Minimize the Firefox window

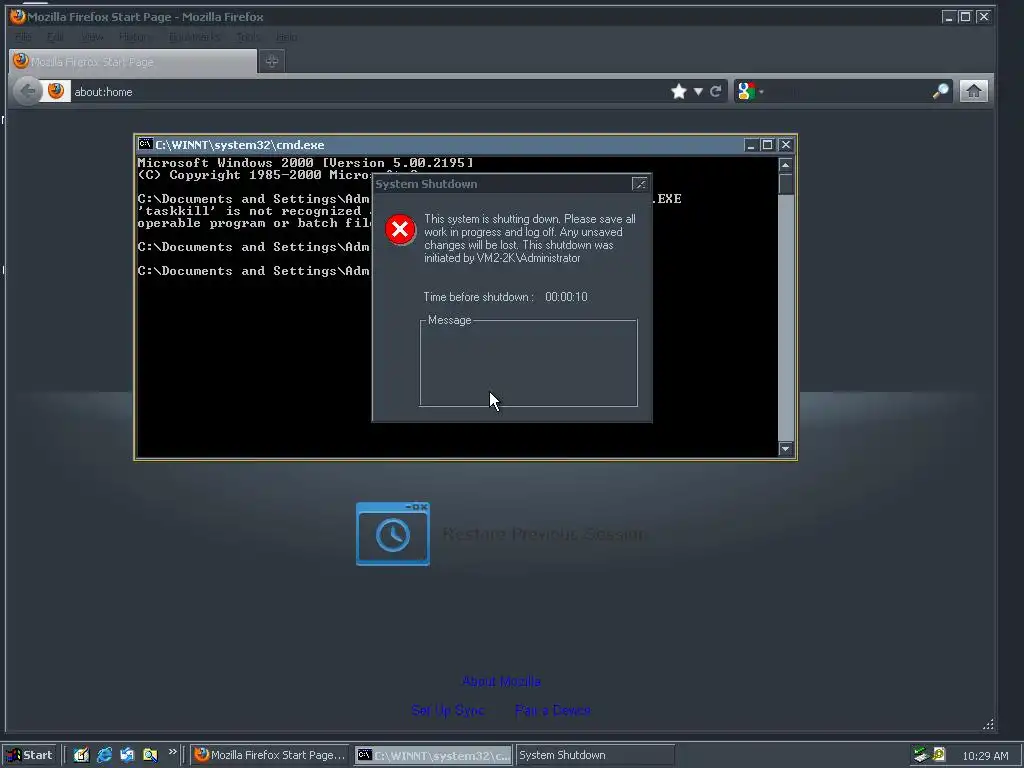click(948, 17)
